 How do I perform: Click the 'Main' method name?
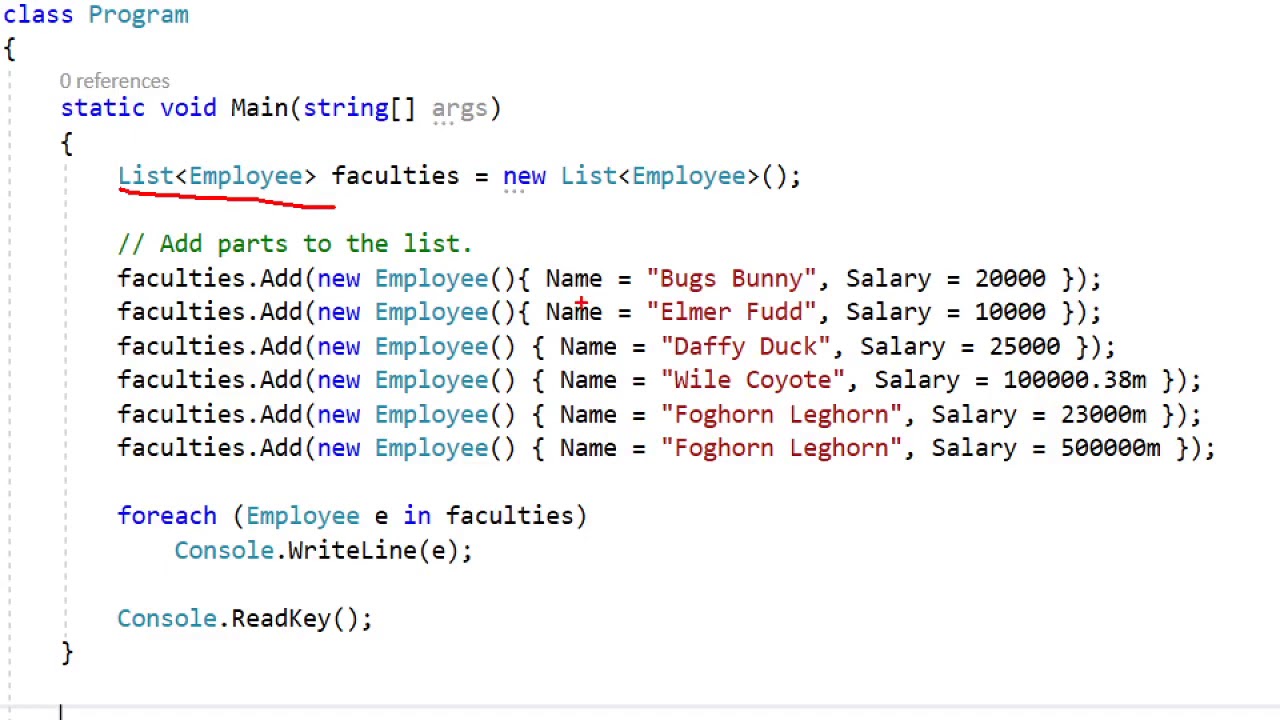tap(259, 108)
